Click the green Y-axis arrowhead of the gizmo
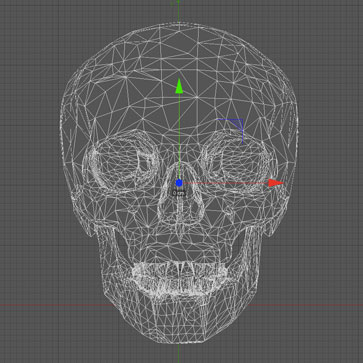This screenshot has width=363, height=363. point(179,86)
